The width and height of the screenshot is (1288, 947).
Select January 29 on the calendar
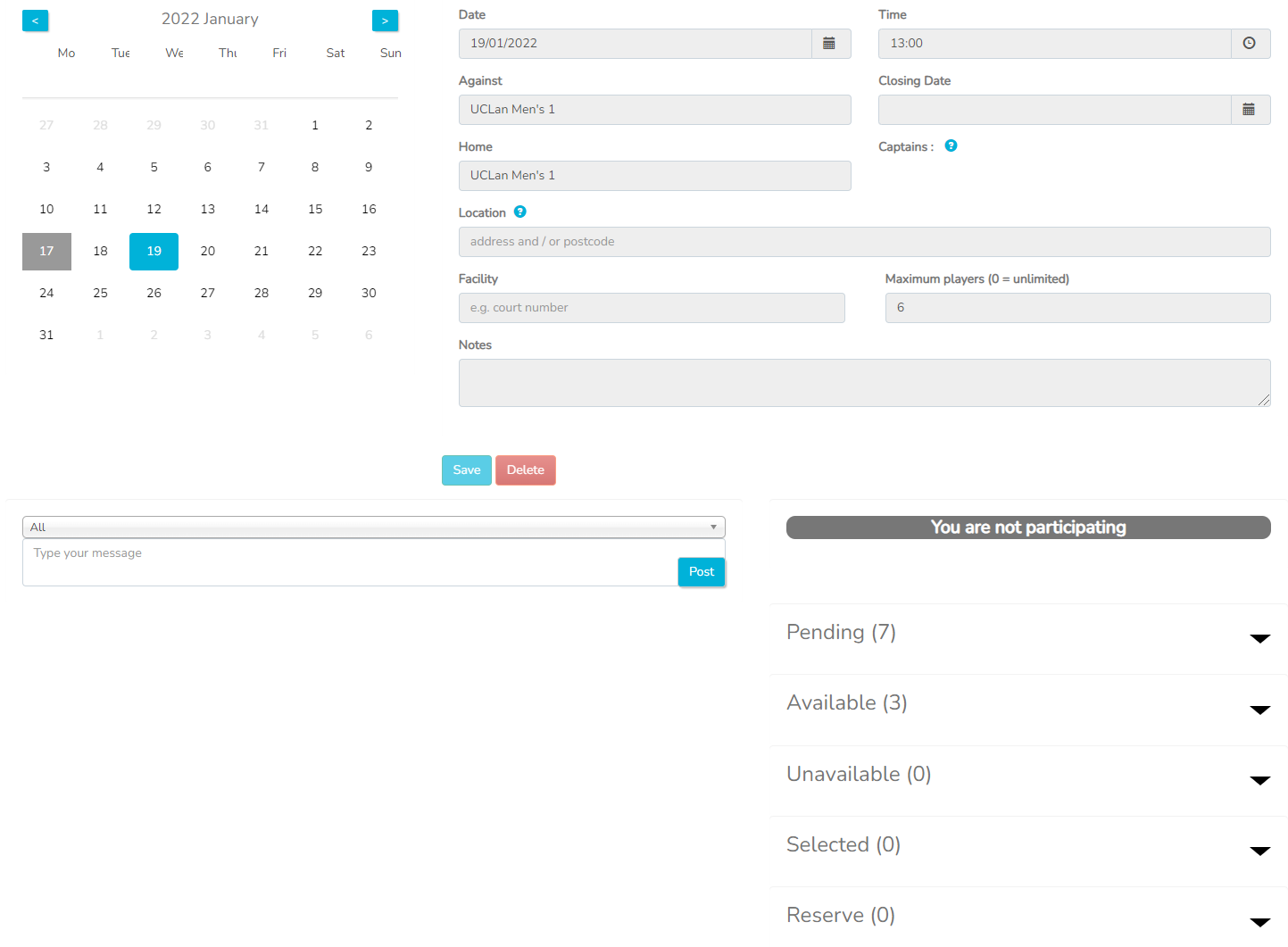315,294
